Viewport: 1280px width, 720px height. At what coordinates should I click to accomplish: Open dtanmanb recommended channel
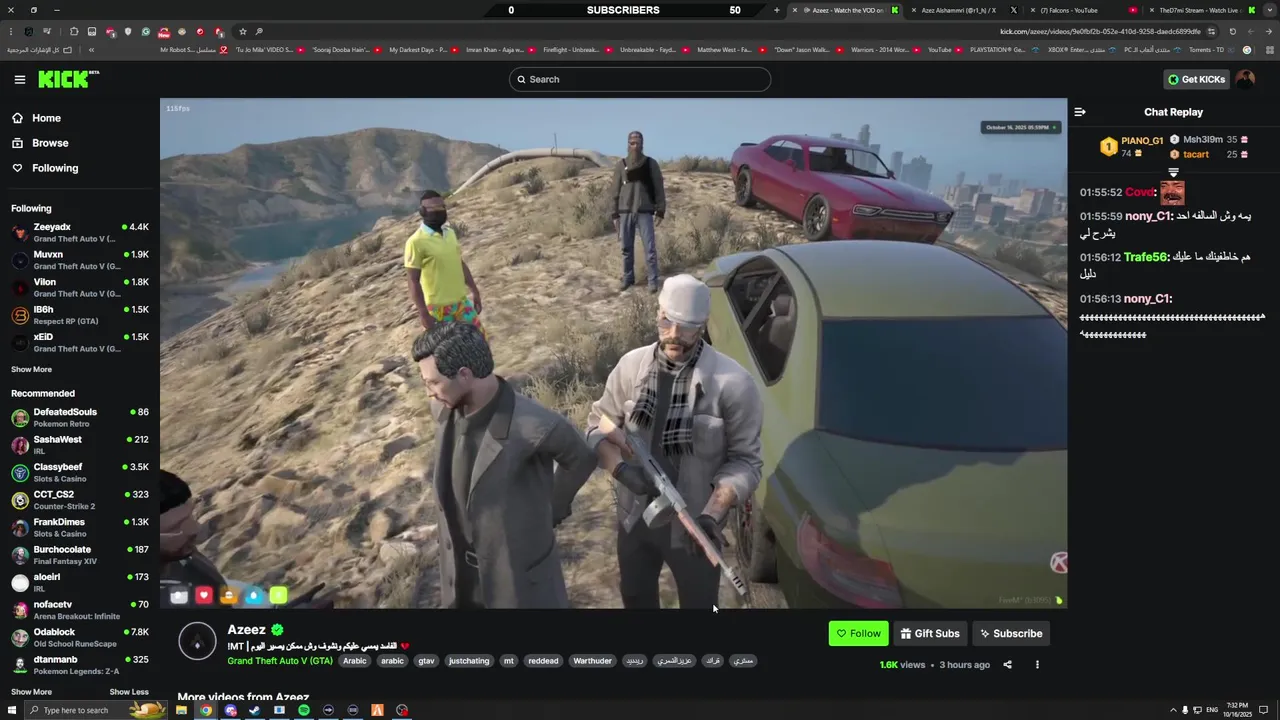(80, 665)
